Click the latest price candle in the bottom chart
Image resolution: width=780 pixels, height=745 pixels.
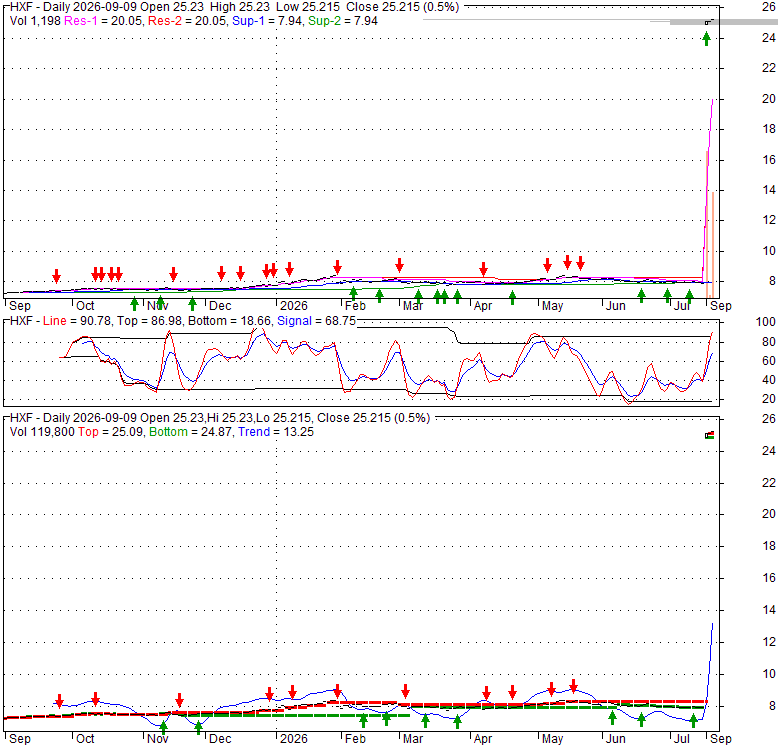710,435
